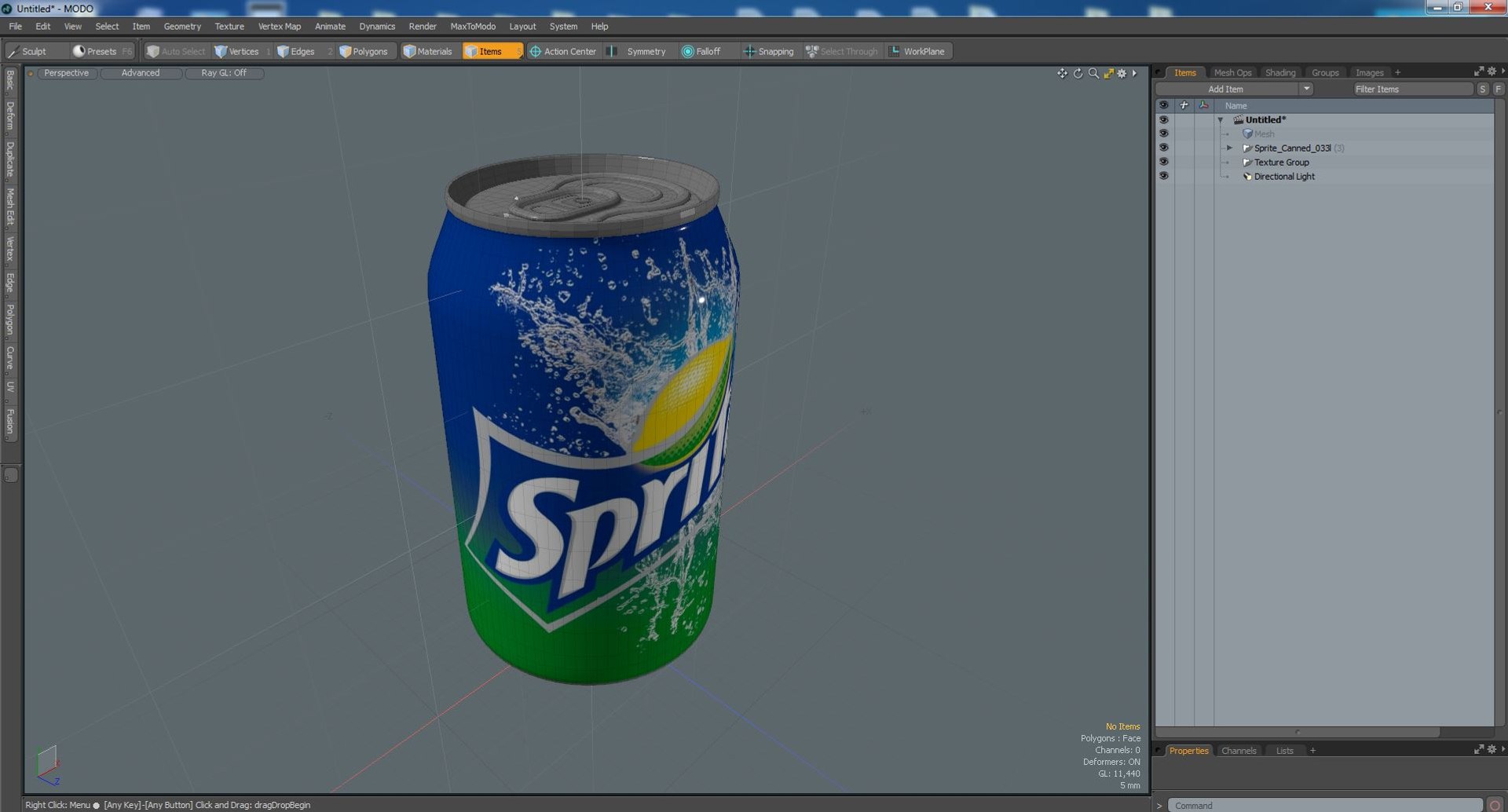Open the Geometry menu
The width and height of the screenshot is (1508, 812).
pos(182,26)
